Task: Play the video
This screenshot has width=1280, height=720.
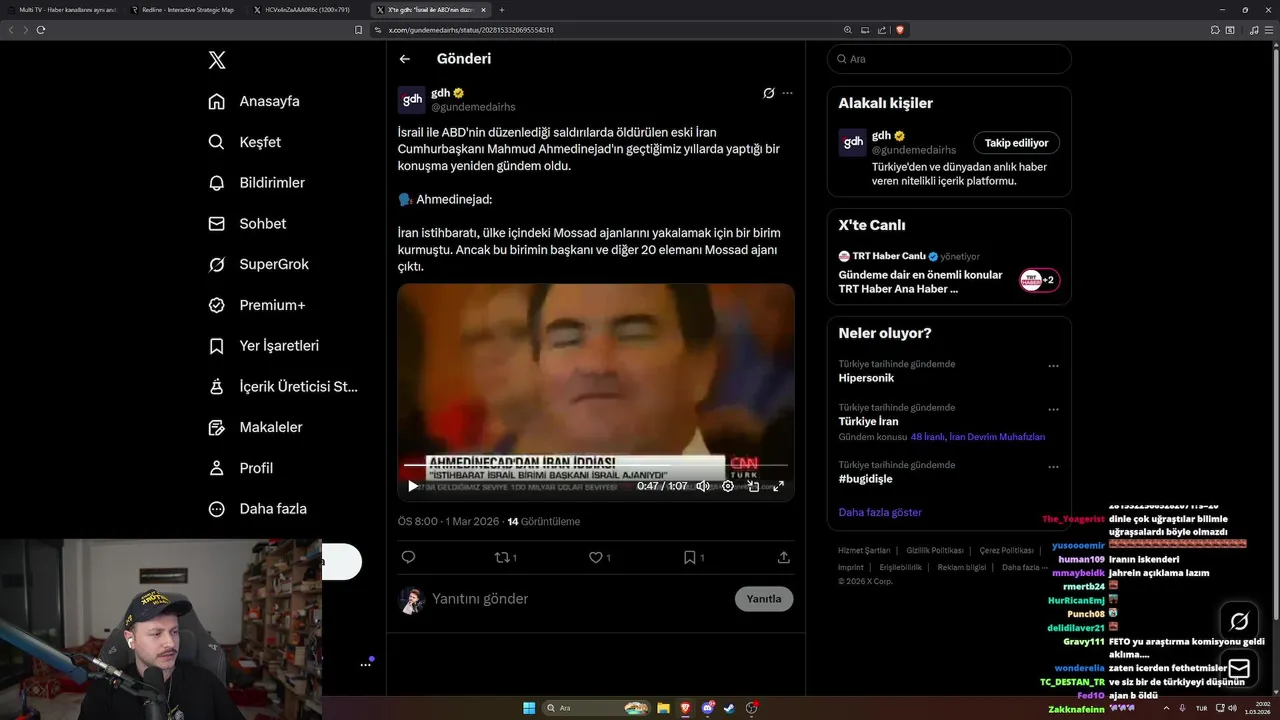Action: (x=413, y=486)
